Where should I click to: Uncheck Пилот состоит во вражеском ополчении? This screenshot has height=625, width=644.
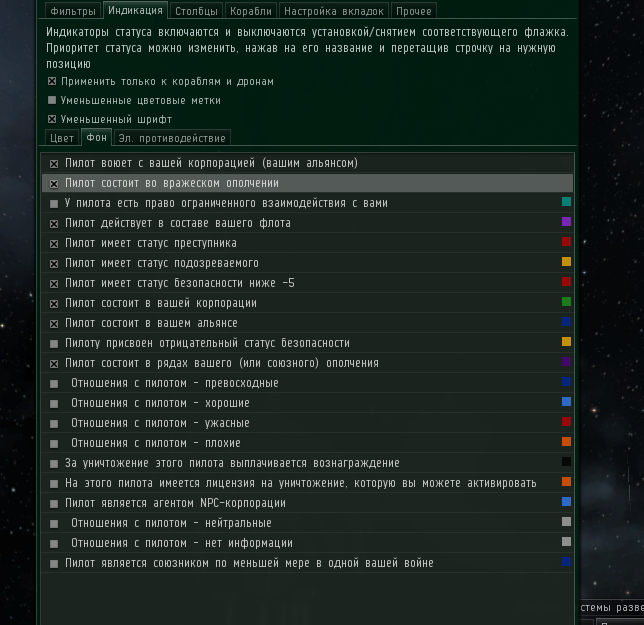click(x=54, y=184)
